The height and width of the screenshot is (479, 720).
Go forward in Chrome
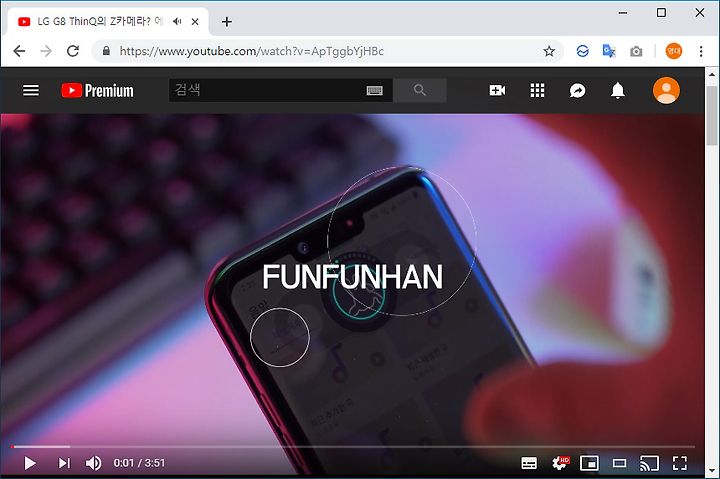coord(46,51)
